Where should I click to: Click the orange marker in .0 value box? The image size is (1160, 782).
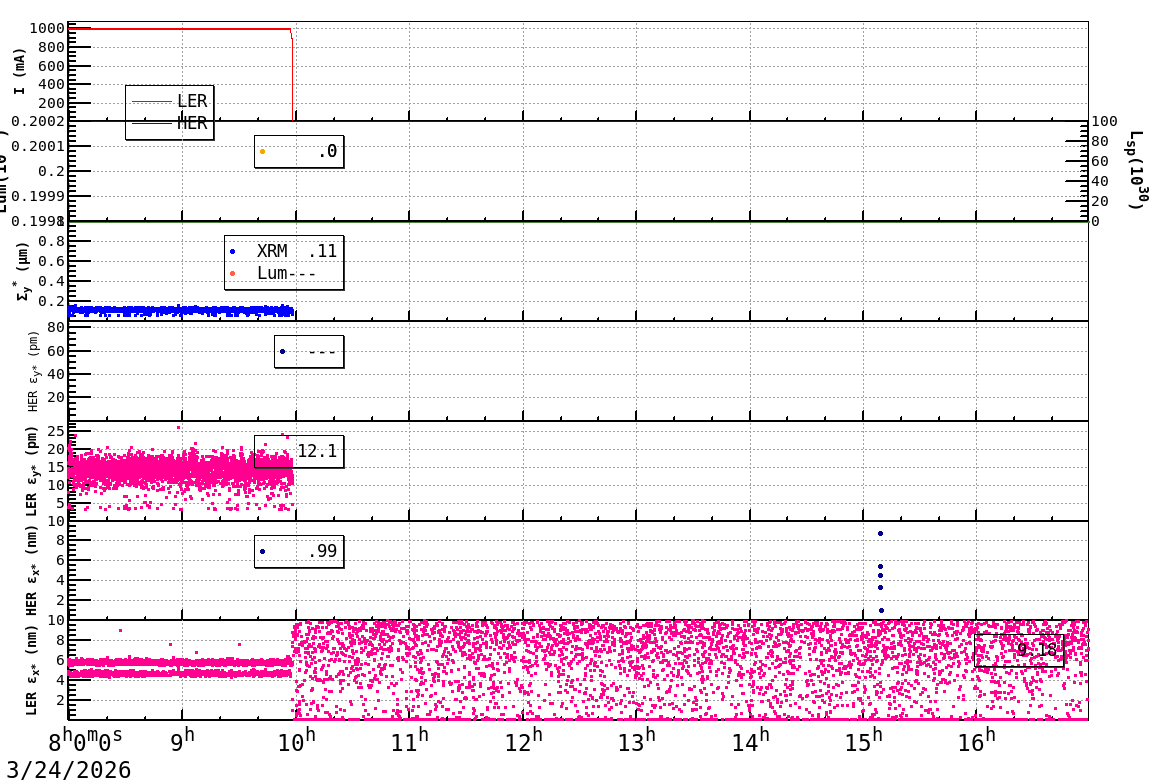(x=263, y=152)
